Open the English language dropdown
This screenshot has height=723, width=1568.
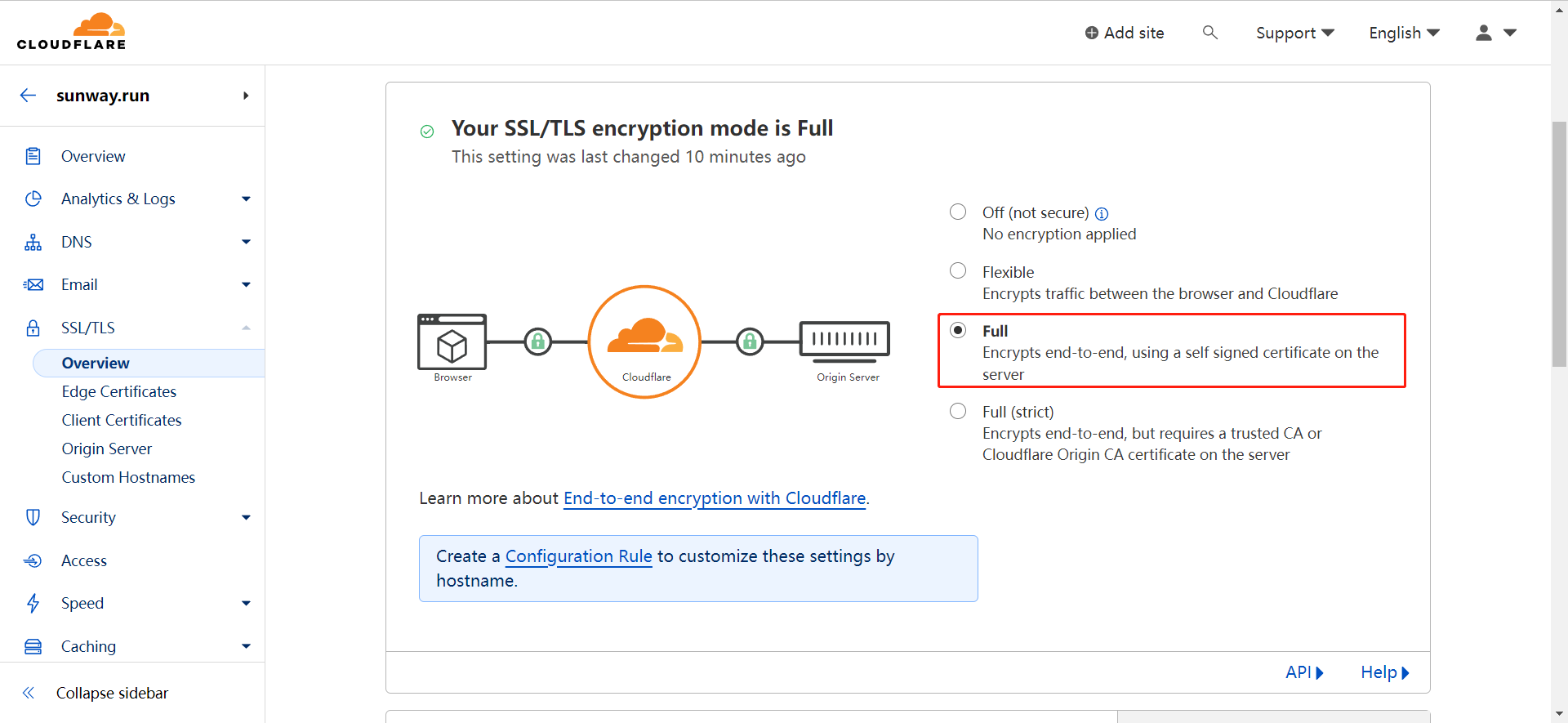tap(1403, 33)
